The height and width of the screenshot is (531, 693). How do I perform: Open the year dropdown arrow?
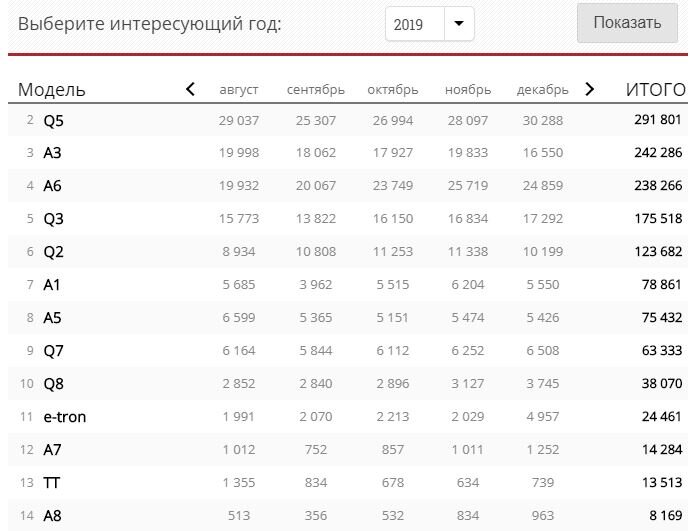(459, 23)
